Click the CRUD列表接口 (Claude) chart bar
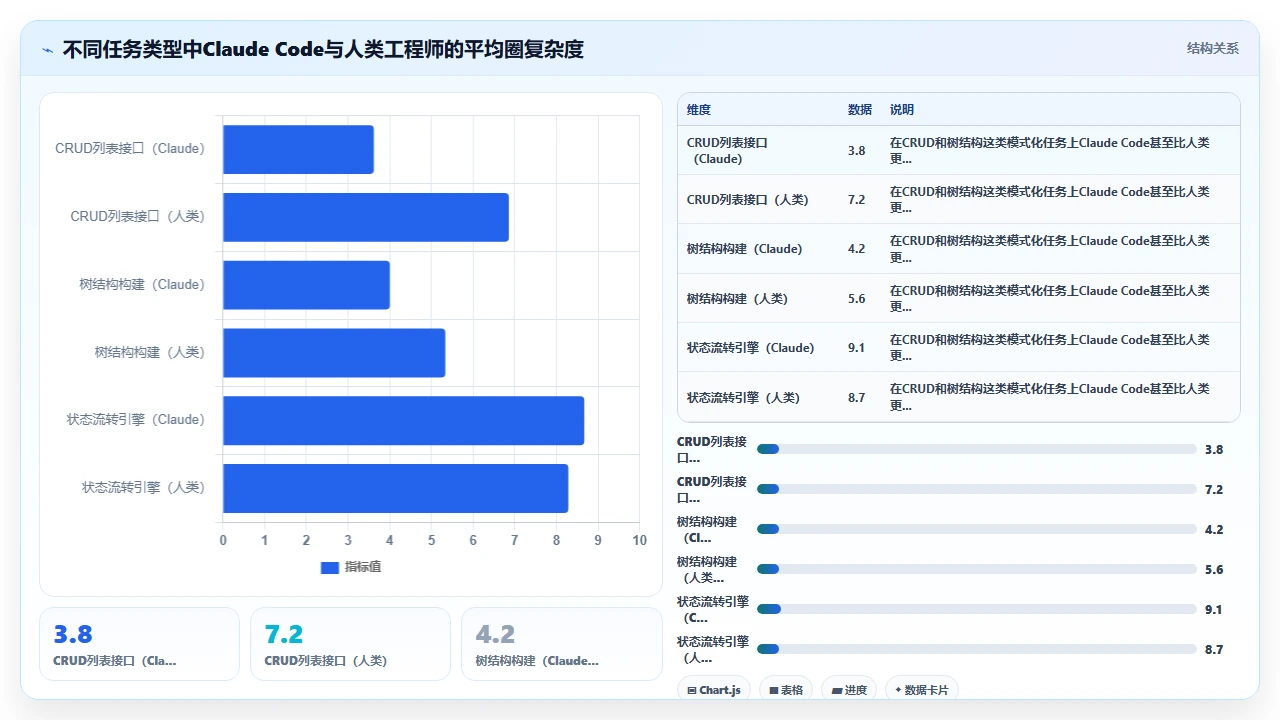Screen dimensions: 1280x720 tap(298, 149)
